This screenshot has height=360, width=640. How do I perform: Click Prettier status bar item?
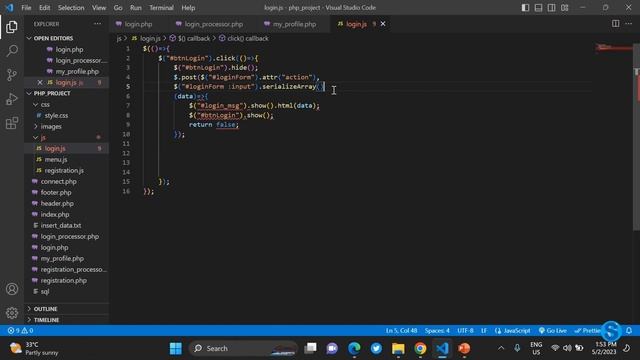pos(588,331)
